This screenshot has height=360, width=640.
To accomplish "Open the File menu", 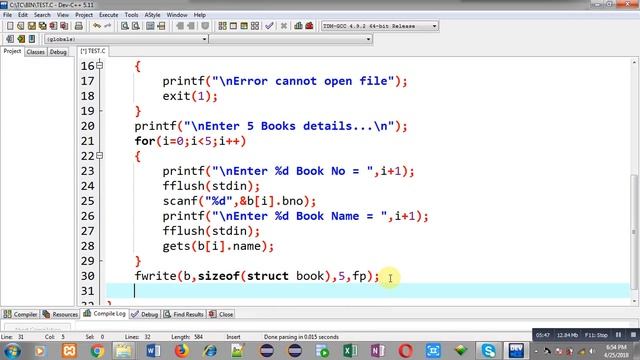I will click(7, 15).
